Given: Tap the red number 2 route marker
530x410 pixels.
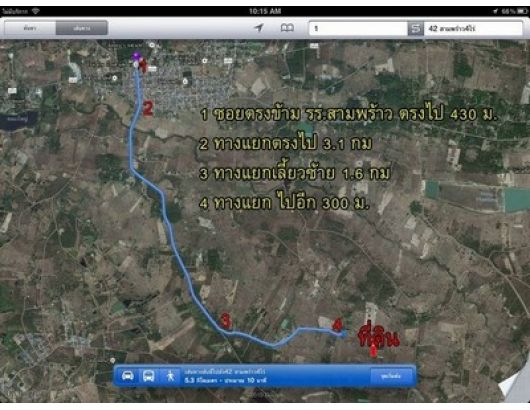Looking at the screenshot, I should pyautogui.click(x=148, y=108).
